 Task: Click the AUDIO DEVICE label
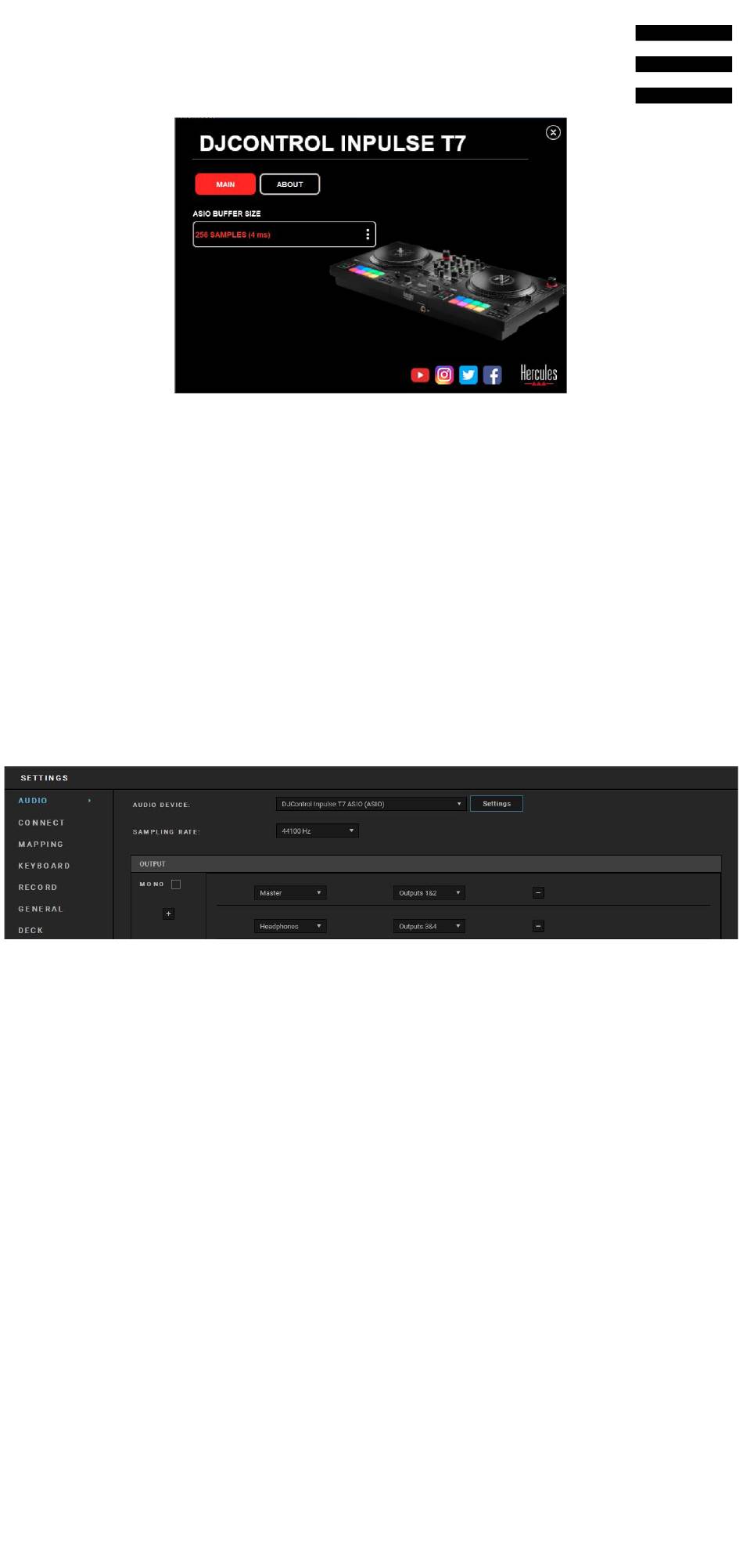[x=161, y=805]
